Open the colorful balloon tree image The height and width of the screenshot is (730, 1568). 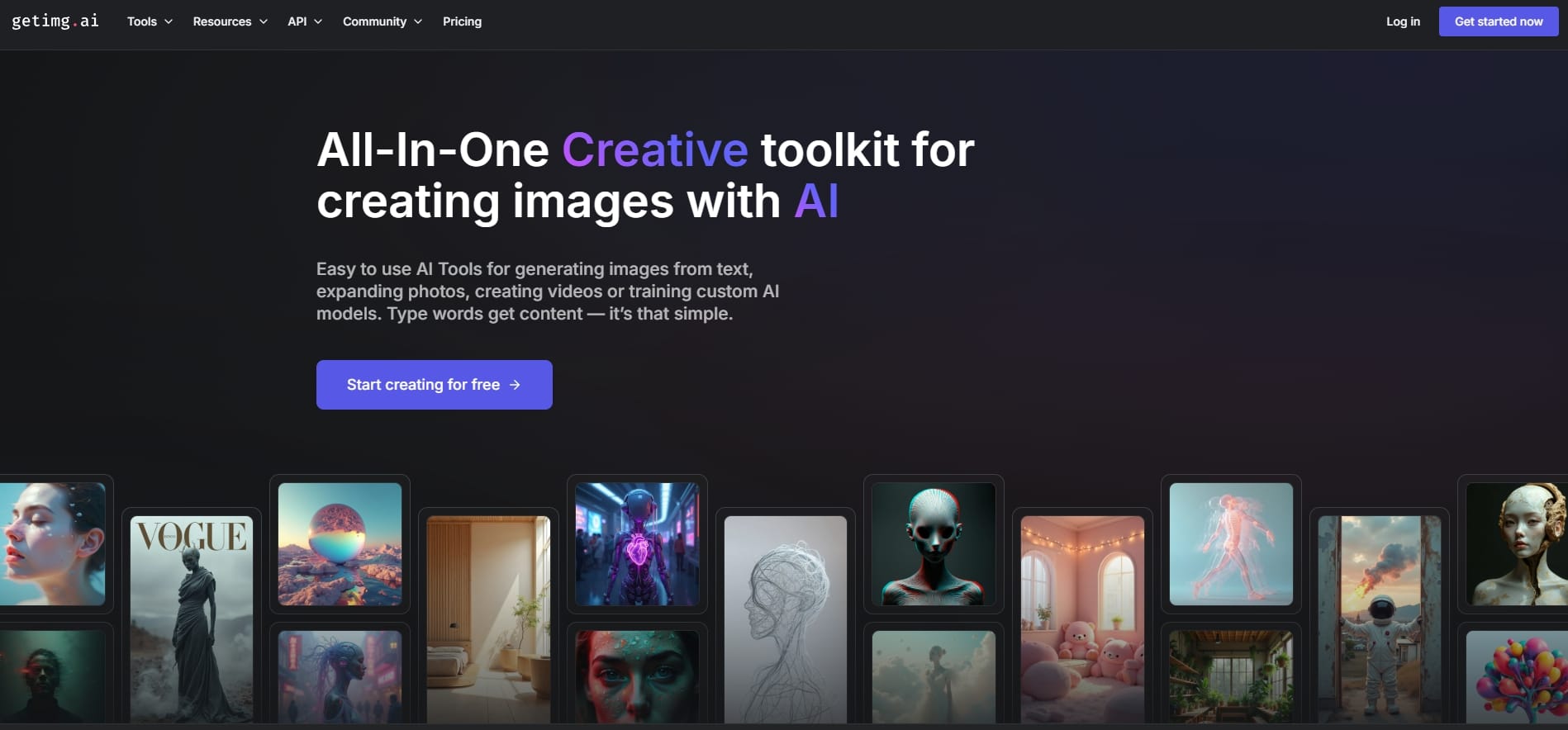(x=1517, y=677)
